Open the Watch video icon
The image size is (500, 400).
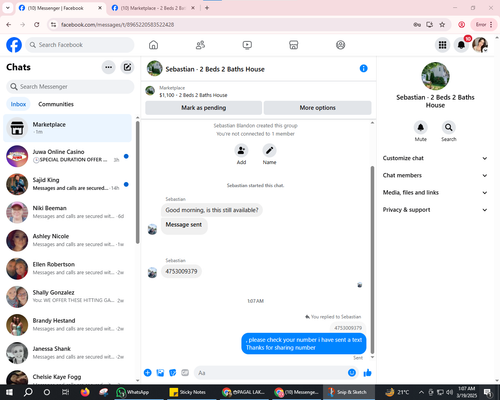point(247,45)
